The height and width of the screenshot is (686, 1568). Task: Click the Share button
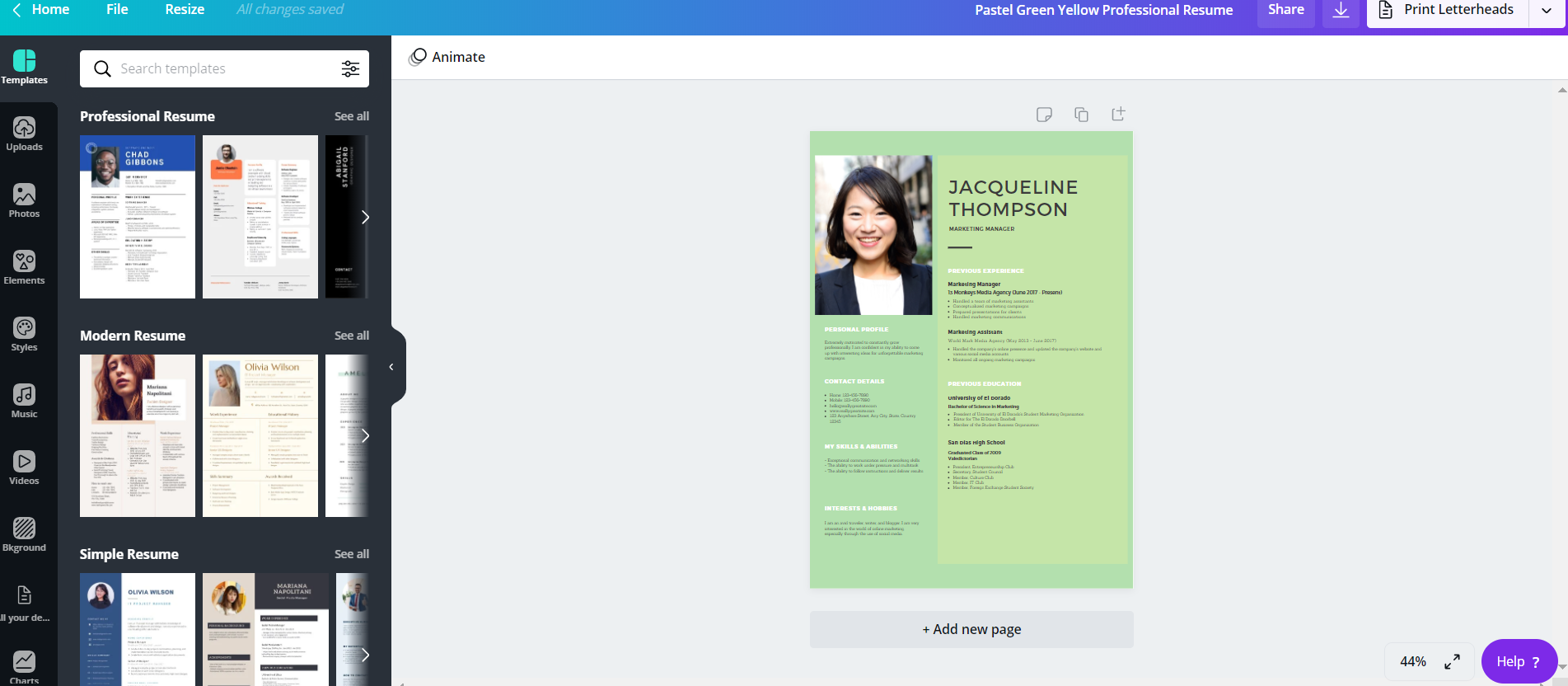[x=1286, y=11]
